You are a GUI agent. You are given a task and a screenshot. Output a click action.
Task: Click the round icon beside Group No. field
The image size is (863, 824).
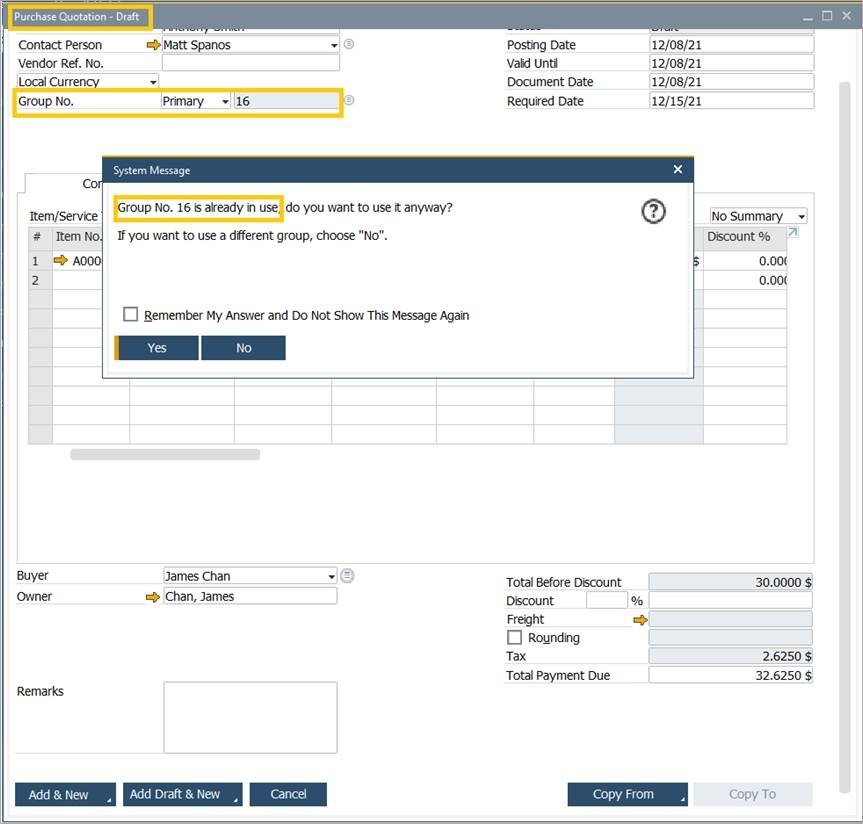pos(349,101)
